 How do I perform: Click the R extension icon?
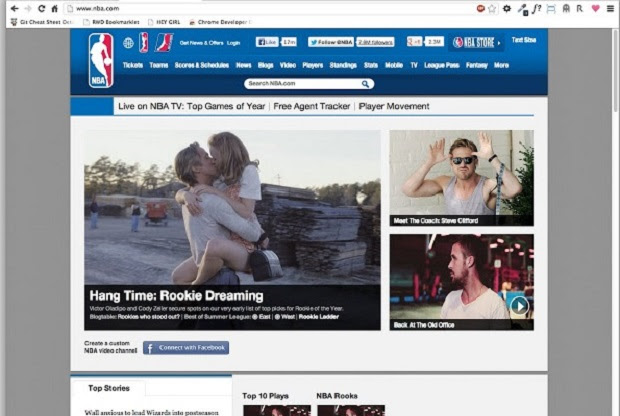(x=580, y=8)
